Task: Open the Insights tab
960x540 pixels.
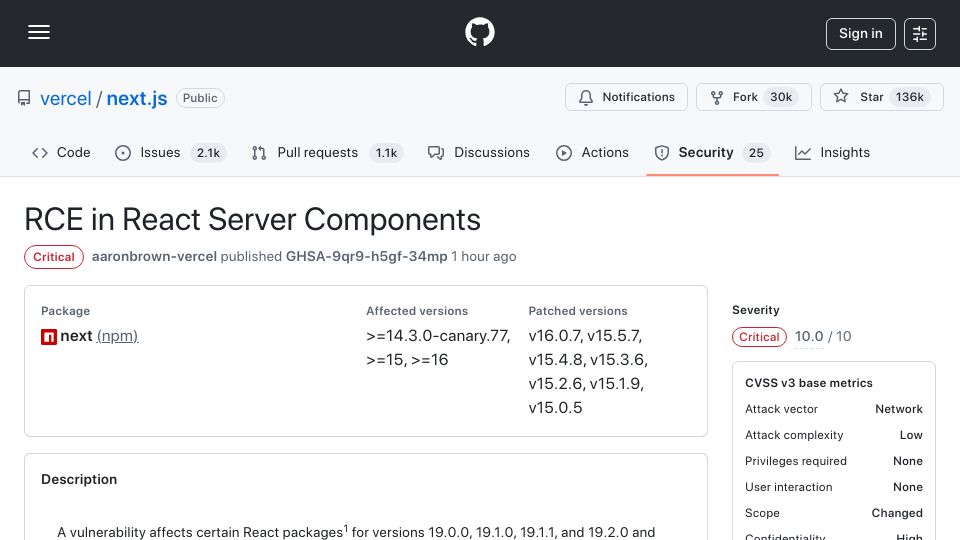Action: click(832, 152)
